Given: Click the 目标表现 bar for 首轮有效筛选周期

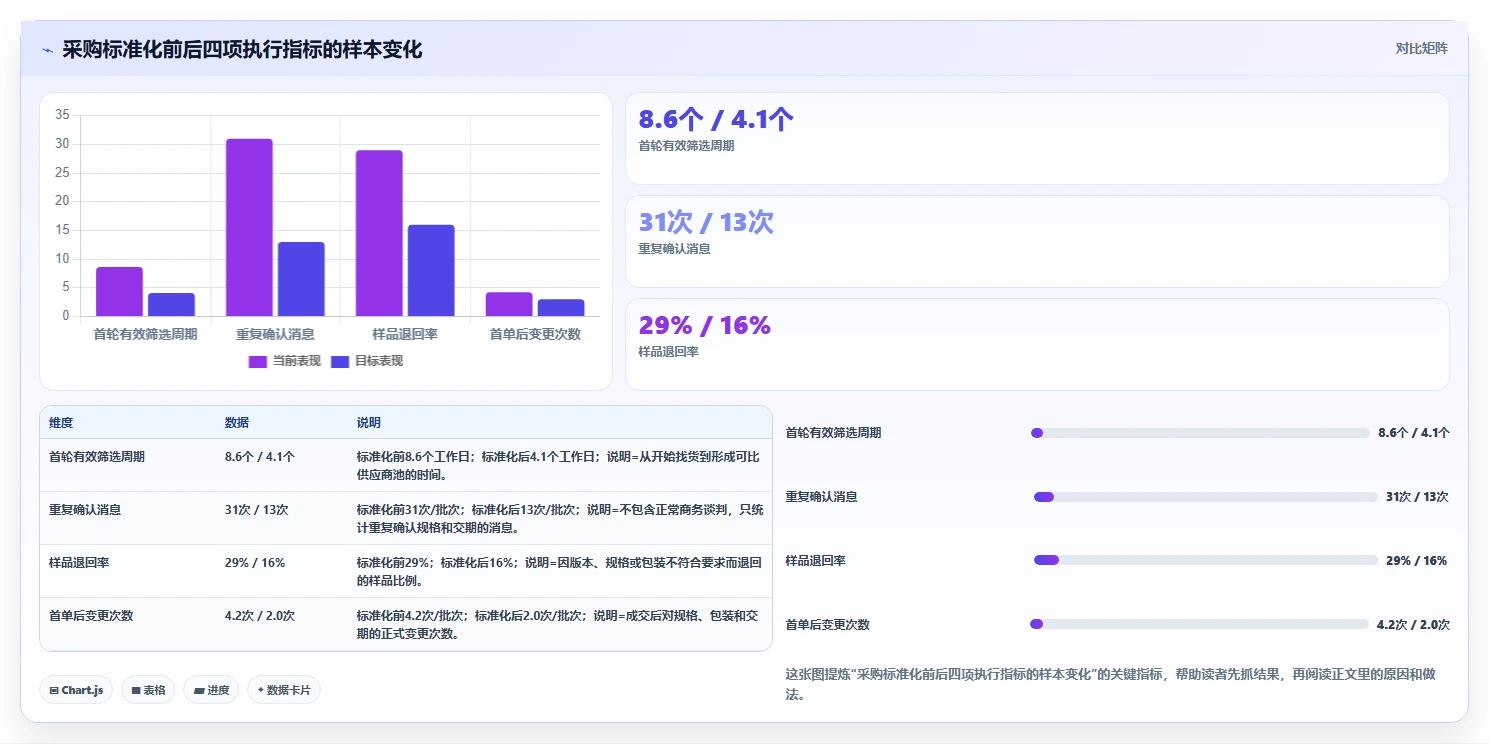Looking at the screenshot, I should click(x=171, y=305).
